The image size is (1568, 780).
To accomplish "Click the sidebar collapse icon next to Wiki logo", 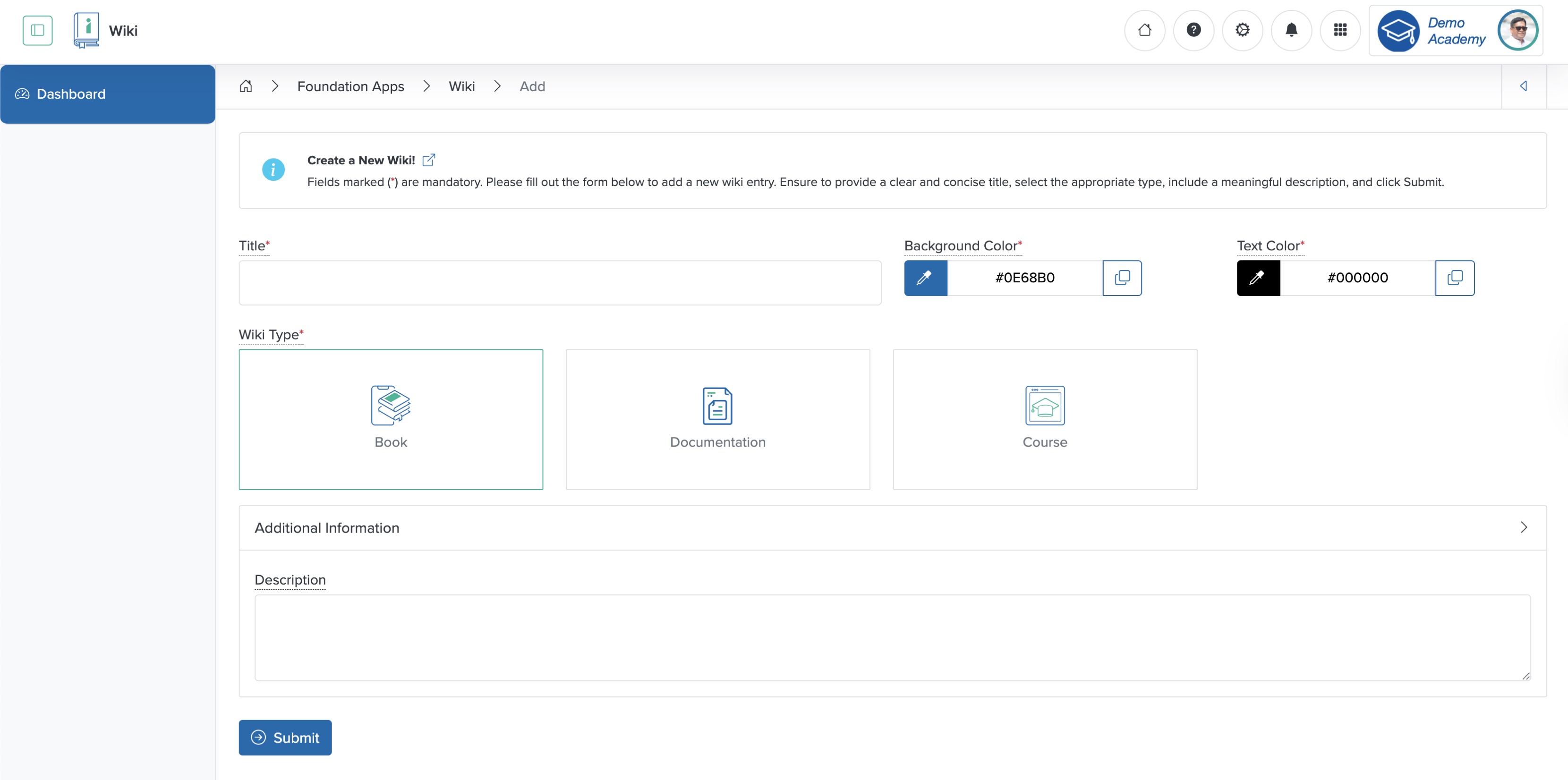I will point(37,30).
